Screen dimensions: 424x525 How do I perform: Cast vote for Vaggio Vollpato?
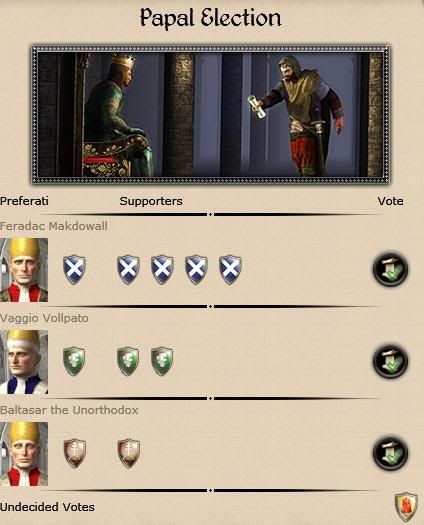pyautogui.click(x=390, y=361)
